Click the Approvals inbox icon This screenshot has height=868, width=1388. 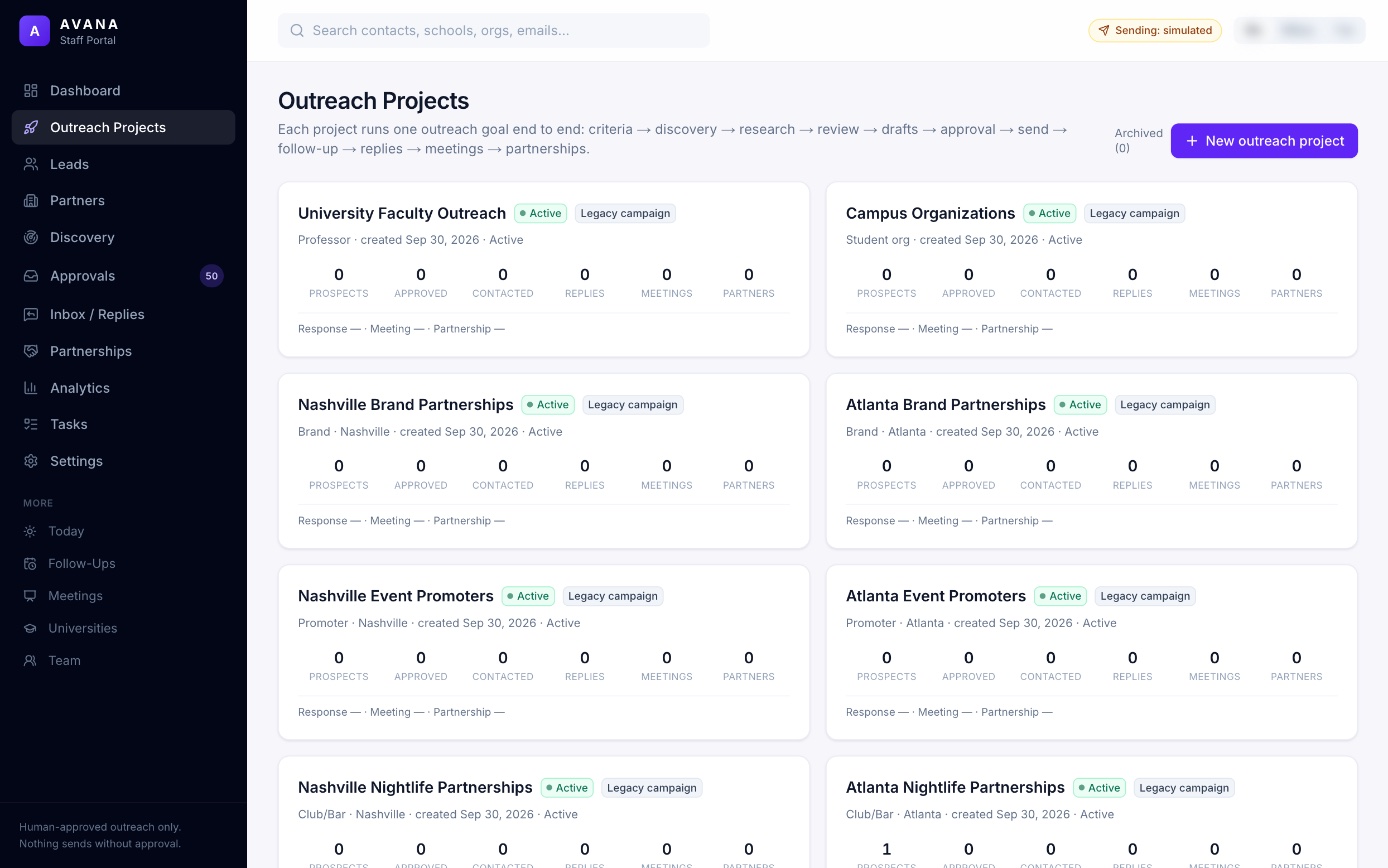tap(31, 276)
